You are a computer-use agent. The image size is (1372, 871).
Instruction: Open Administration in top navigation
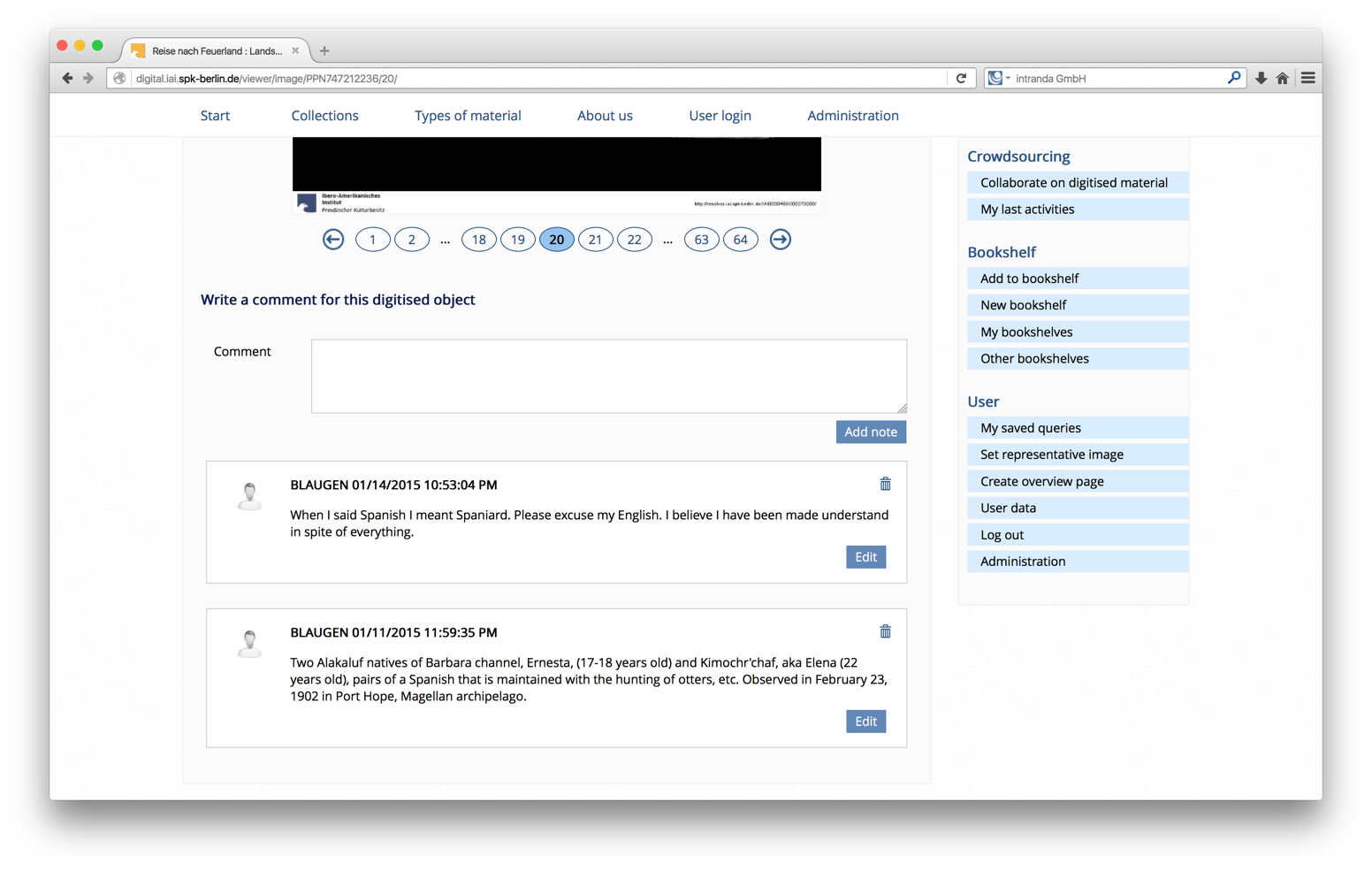pos(852,116)
